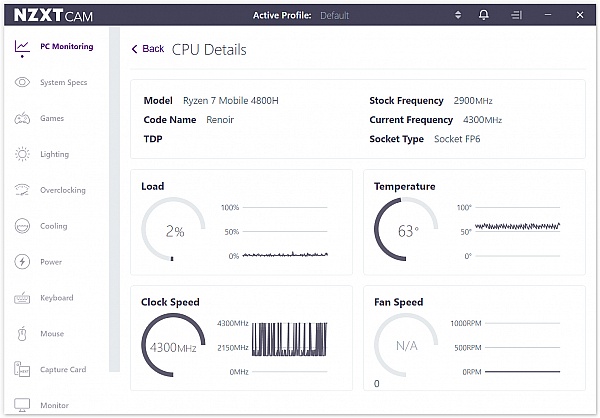Screen dimensions: 600x418
Task: Click the Power lightning bolt icon
Action: click(22, 262)
